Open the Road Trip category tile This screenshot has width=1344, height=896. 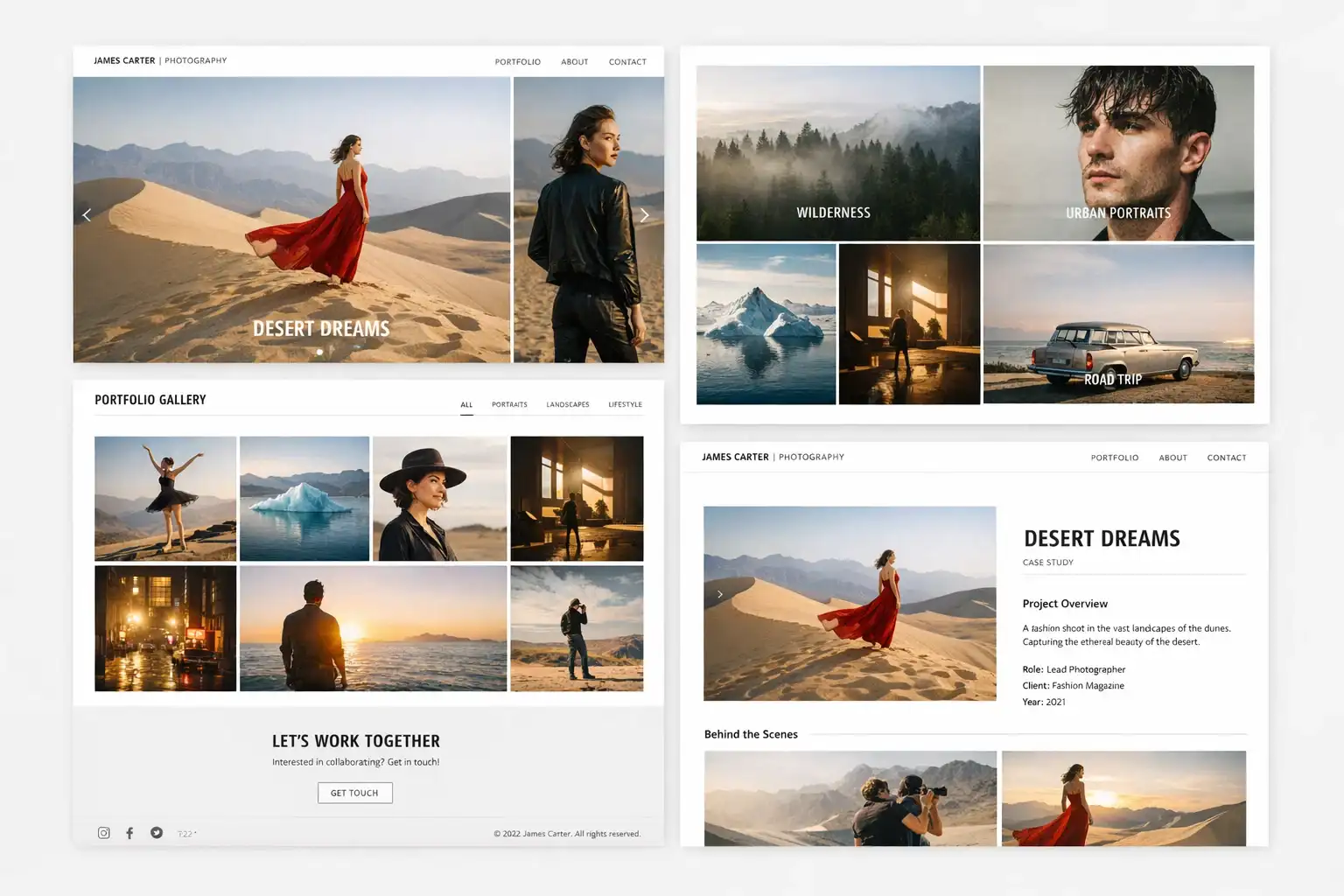[1117, 324]
